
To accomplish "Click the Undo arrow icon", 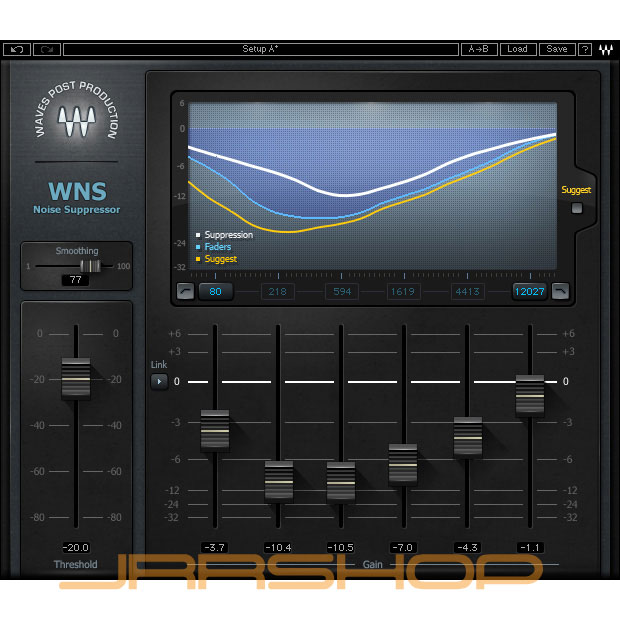I will click(17, 49).
